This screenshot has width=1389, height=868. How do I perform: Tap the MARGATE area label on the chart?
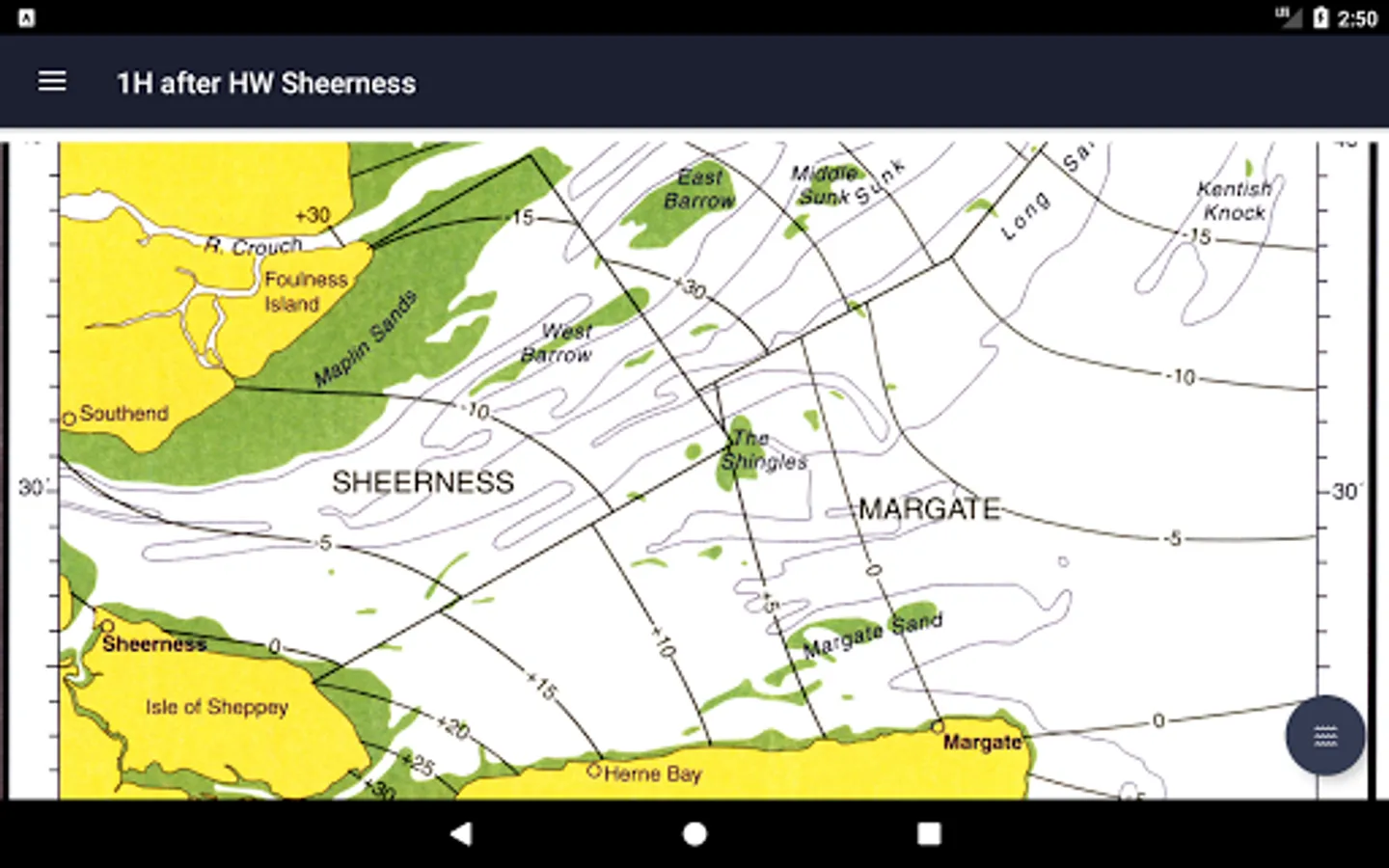[930, 508]
